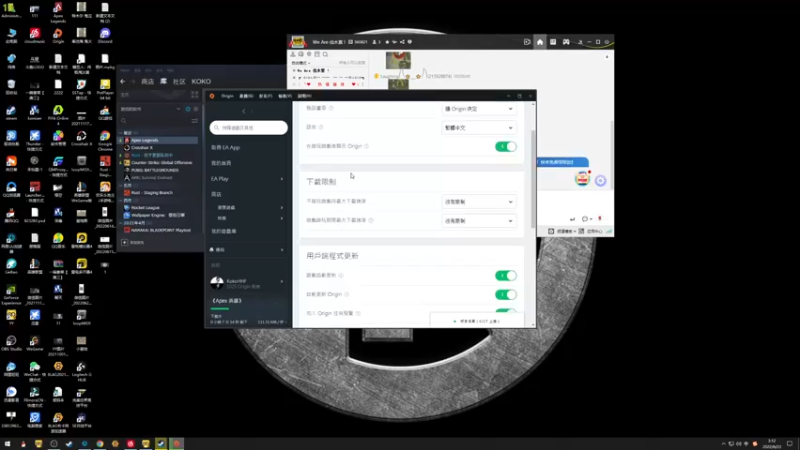Click the gamepad icon in YY window

tap(566, 42)
